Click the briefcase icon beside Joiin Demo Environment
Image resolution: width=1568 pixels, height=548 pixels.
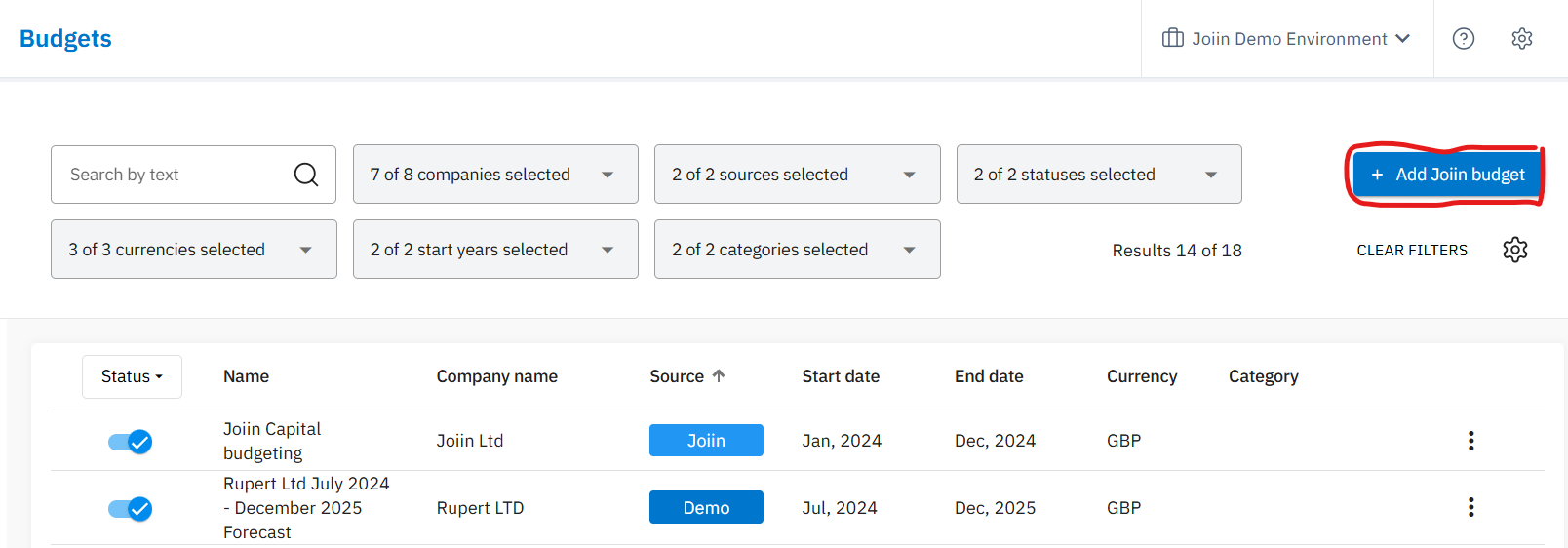pyautogui.click(x=1173, y=38)
